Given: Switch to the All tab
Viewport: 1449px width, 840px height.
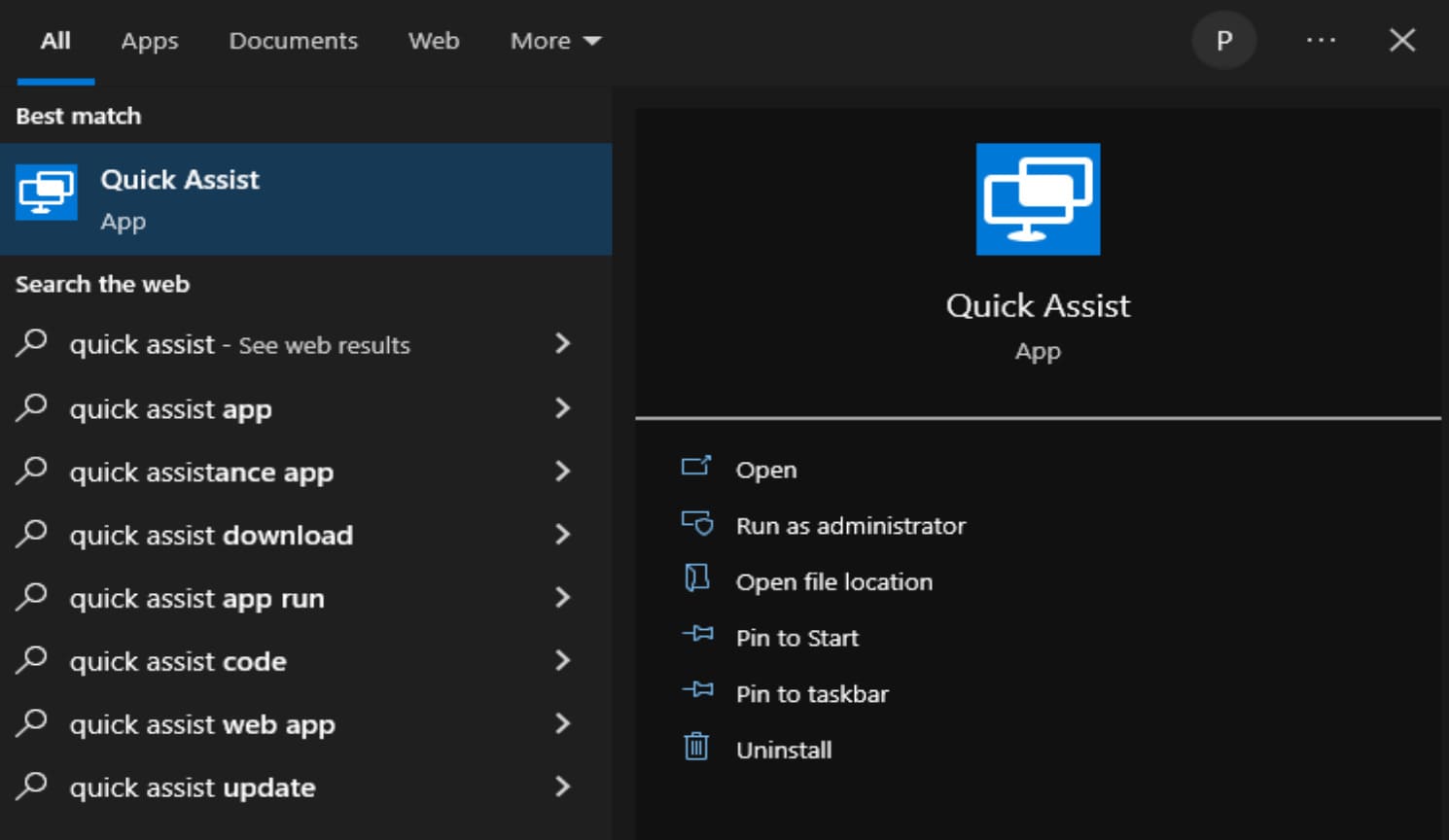Looking at the screenshot, I should 55,41.
